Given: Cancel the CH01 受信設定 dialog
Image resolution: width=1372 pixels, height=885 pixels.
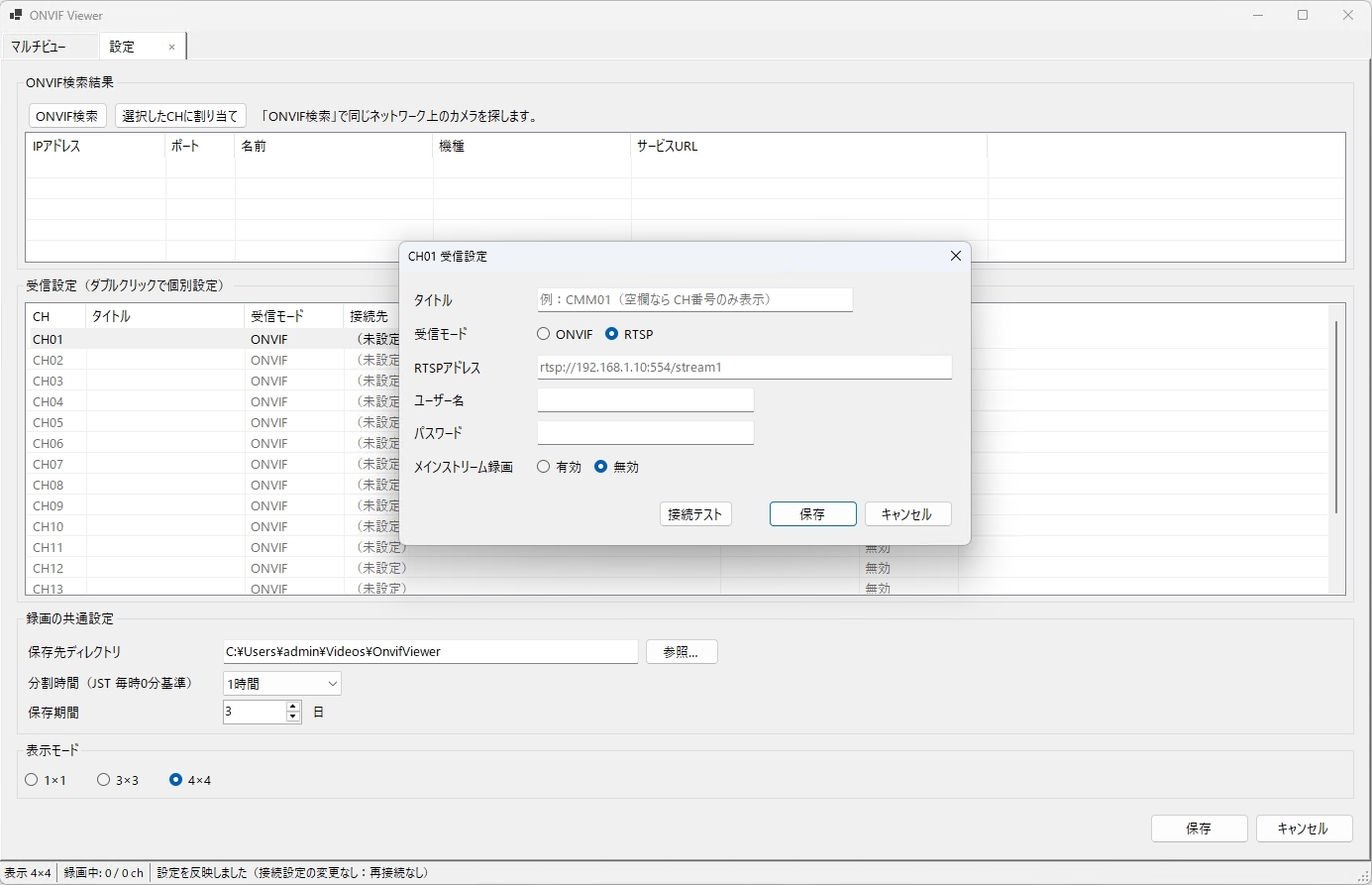Looking at the screenshot, I should [907, 514].
